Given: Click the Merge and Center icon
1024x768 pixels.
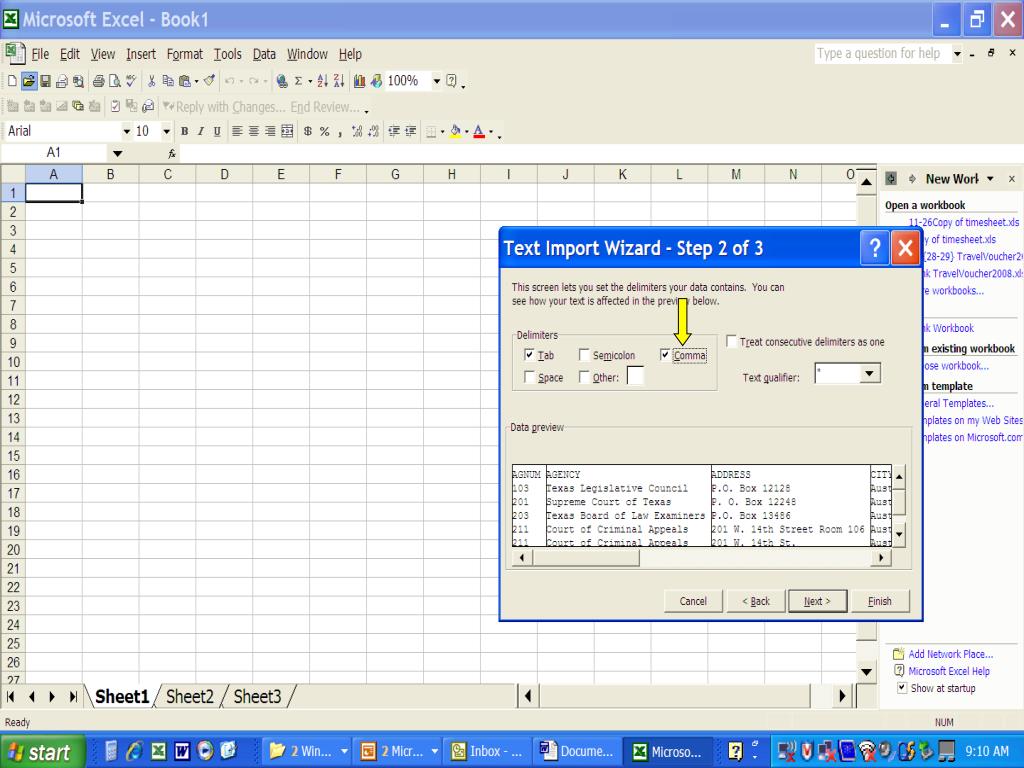Looking at the screenshot, I should click(x=287, y=131).
